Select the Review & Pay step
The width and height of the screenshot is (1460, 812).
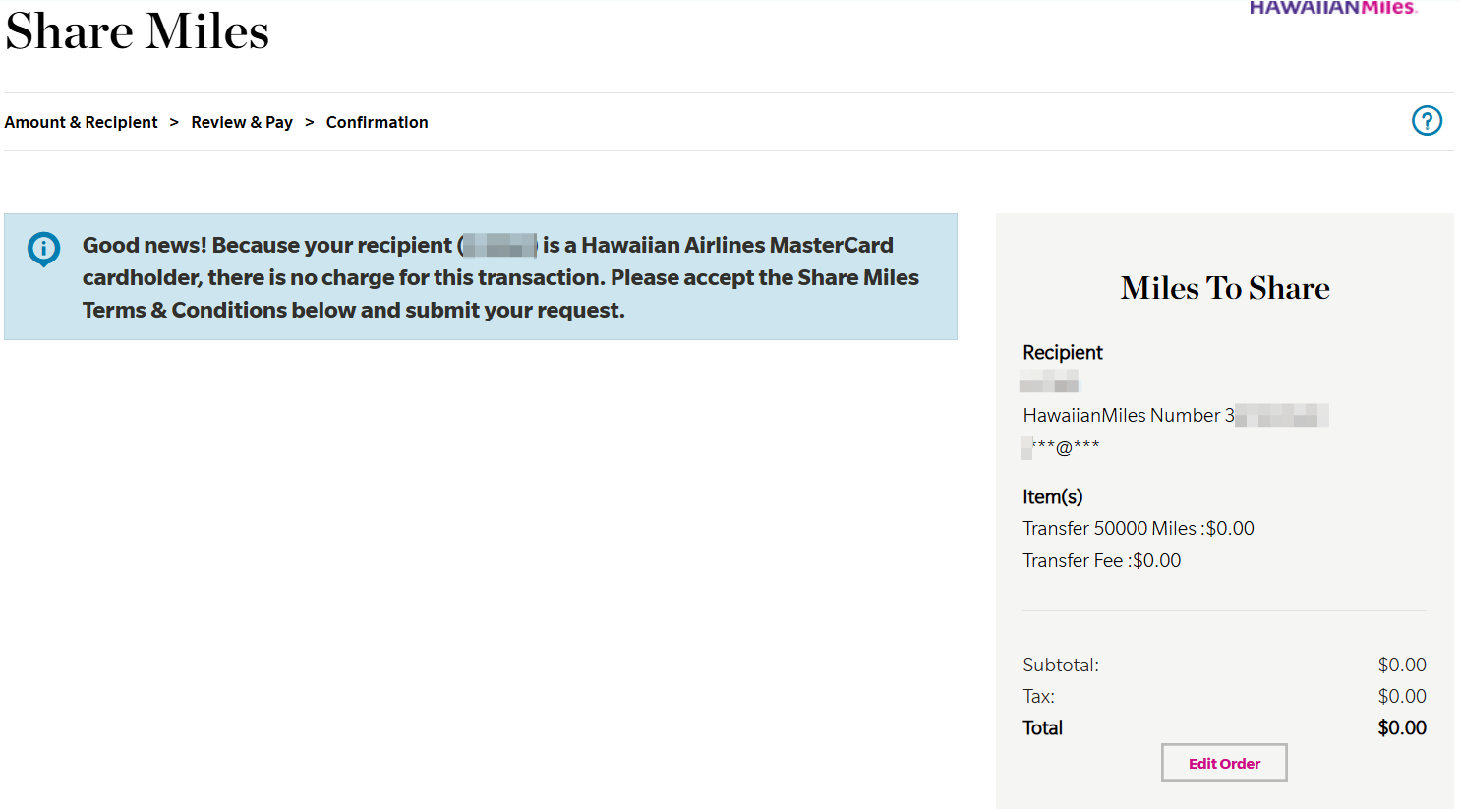point(242,122)
